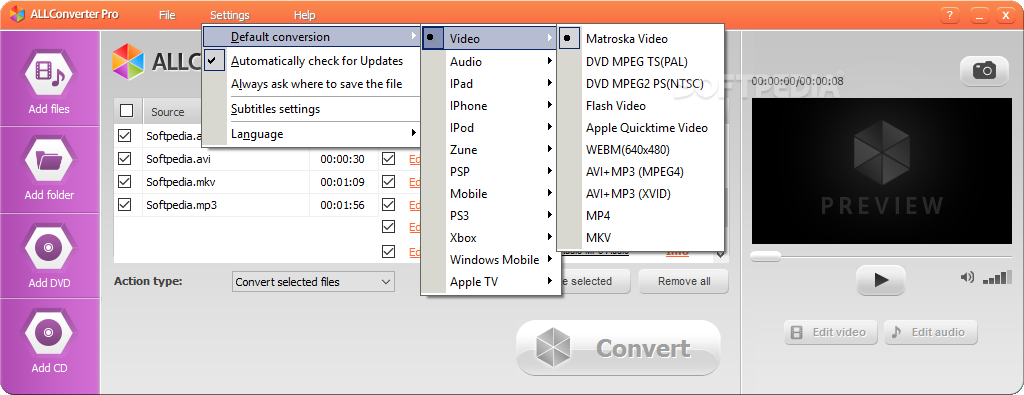Choose the Xbox category
This screenshot has height=395, width=1024.
coord(491,238)
